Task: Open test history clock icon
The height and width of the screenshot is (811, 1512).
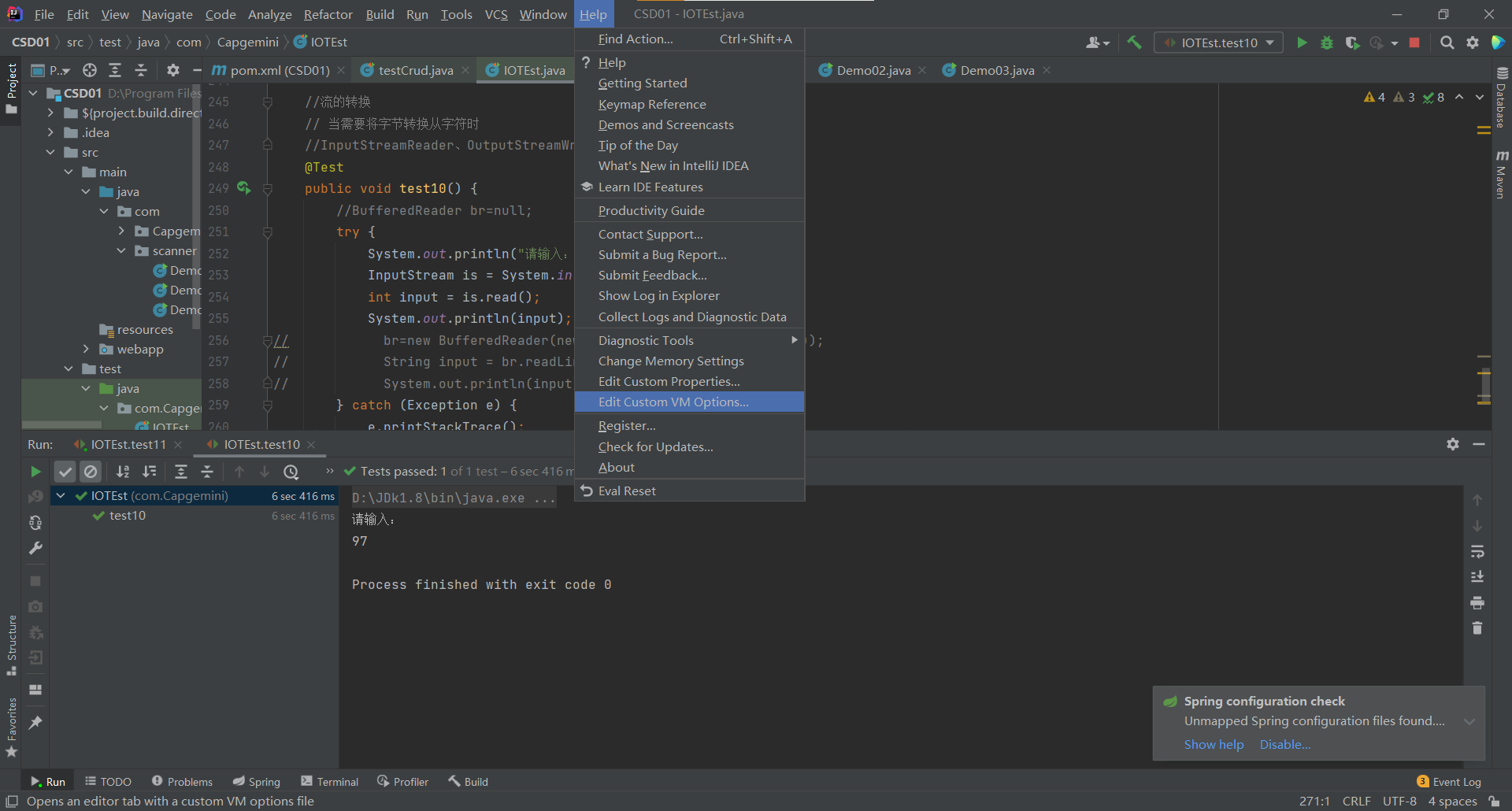Action: pos(291,472)
